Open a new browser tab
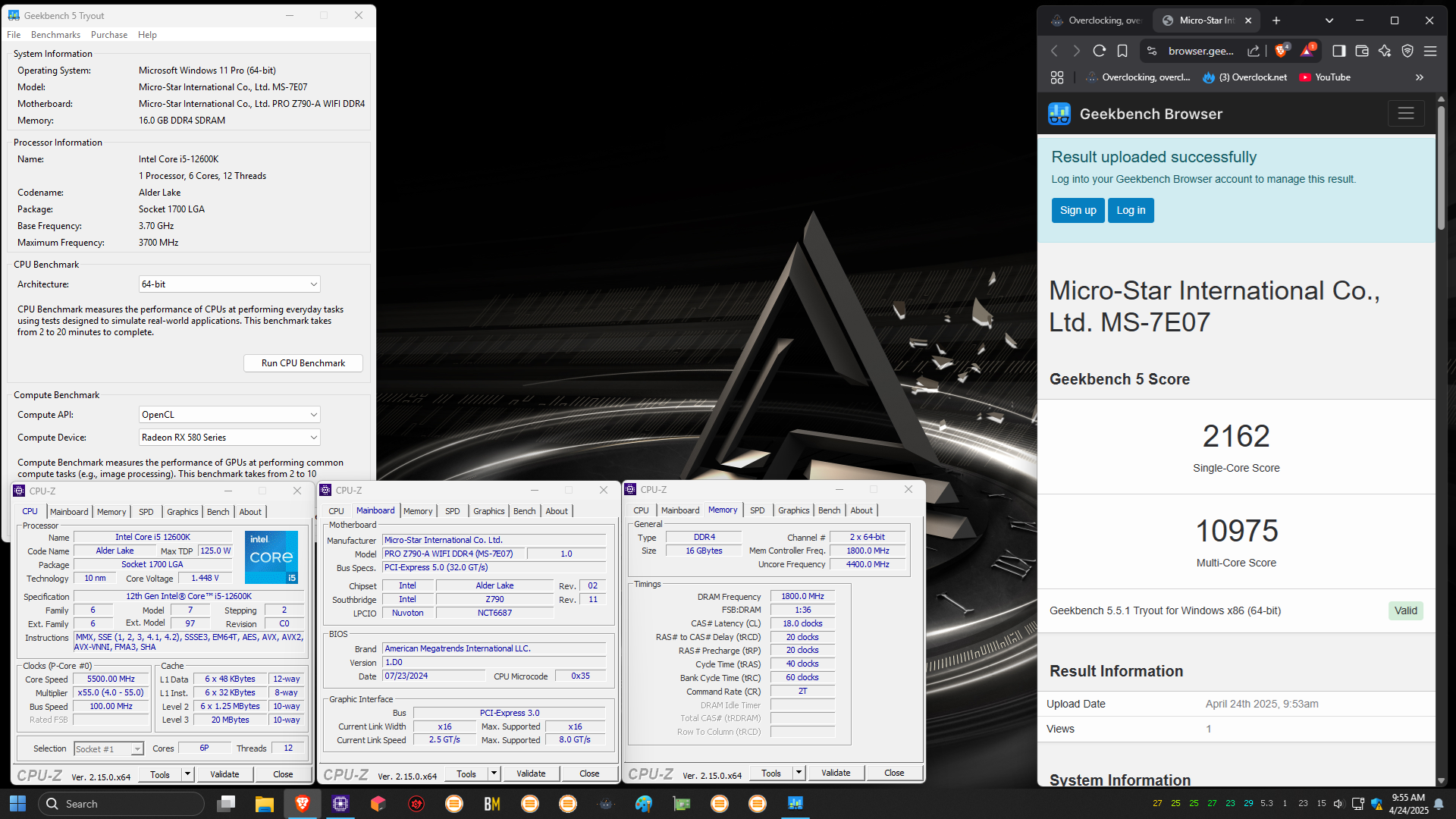This screenshot has width=1456, height=819. (1276, 20)
